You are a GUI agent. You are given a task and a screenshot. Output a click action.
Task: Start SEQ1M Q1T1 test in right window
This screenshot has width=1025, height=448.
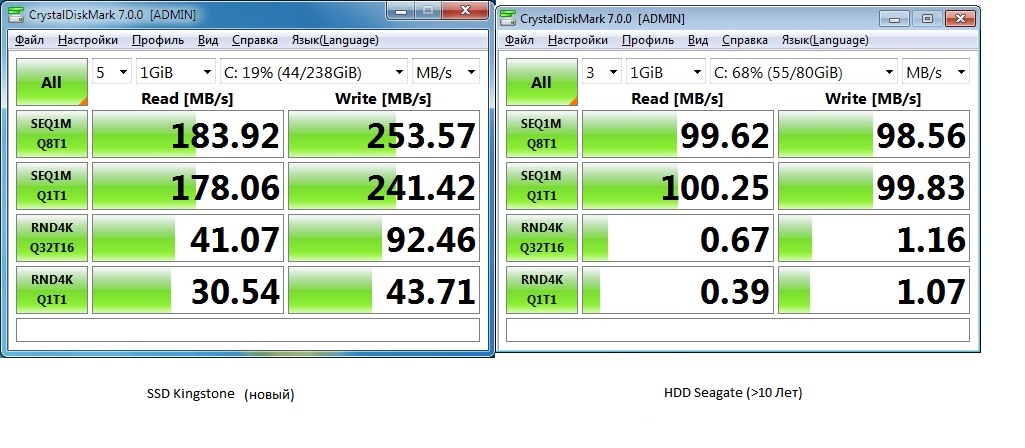(x=541, y=186)
